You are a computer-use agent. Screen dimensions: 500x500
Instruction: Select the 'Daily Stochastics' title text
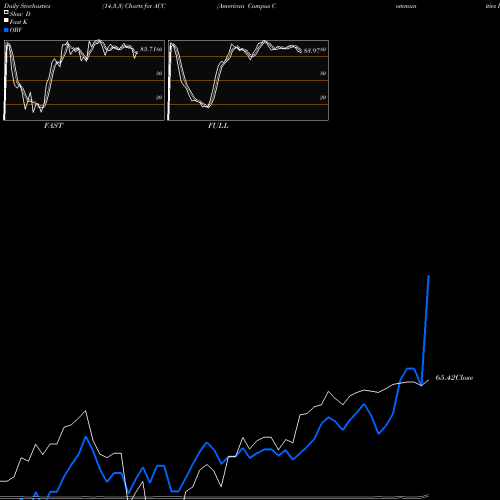point(27,6)
